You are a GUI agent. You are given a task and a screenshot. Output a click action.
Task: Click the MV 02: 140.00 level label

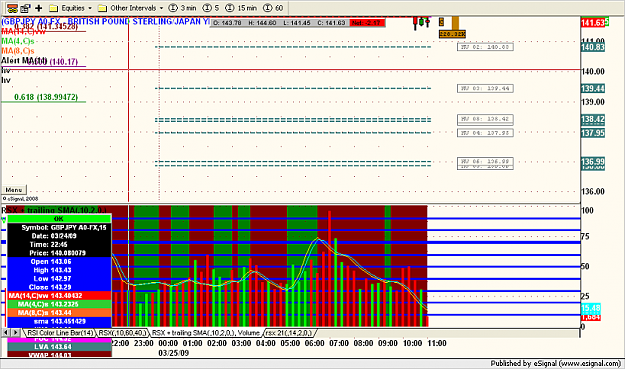click(x=485, y=47)
